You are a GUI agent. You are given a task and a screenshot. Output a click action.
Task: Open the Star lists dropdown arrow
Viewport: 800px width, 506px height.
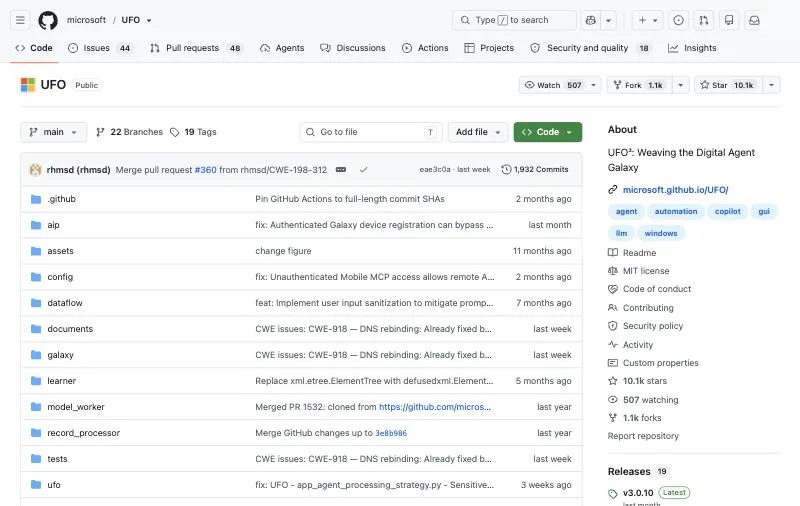[771, 85]
